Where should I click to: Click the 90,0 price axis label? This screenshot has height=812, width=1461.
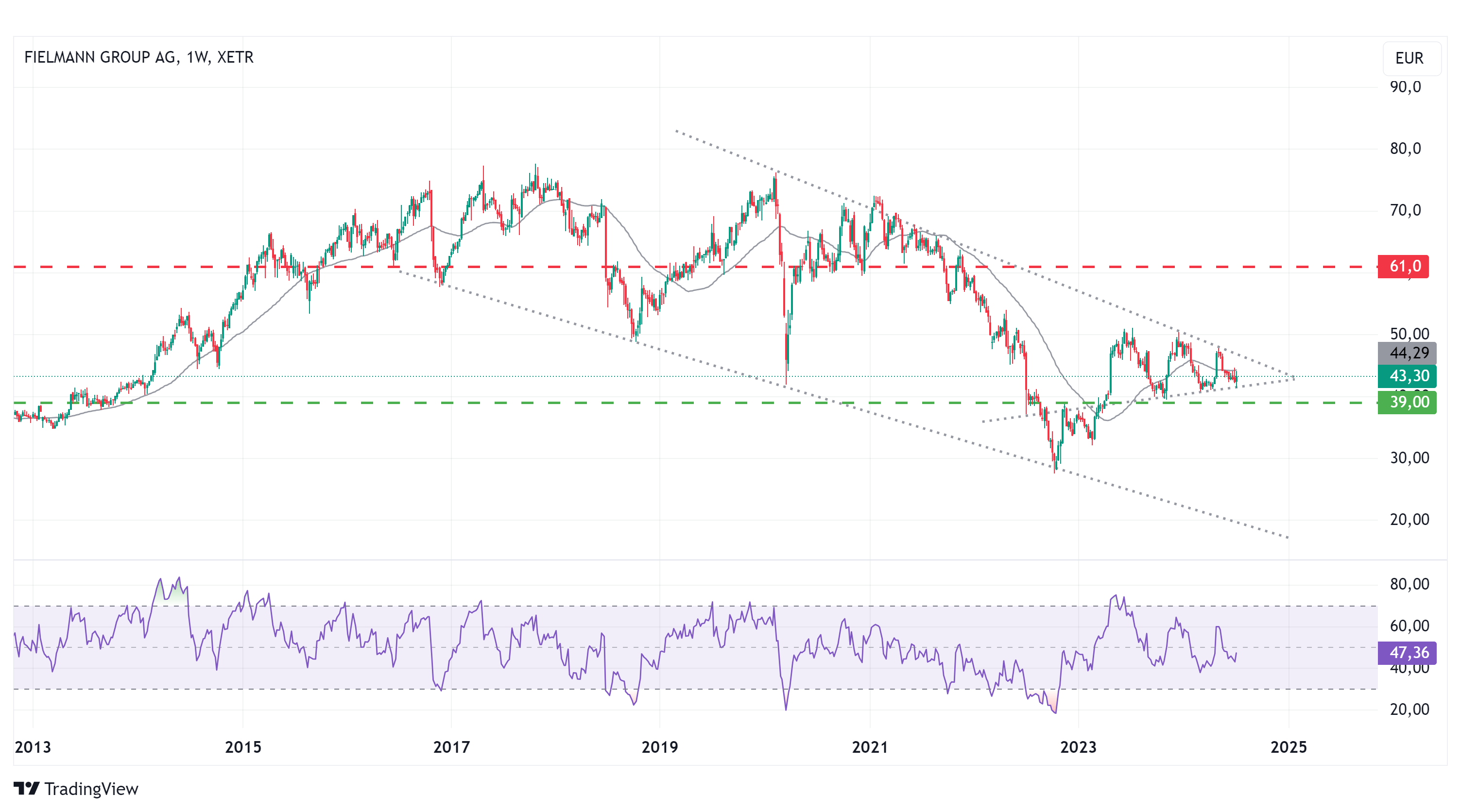pyautogui.click(x=1406, y=87)
